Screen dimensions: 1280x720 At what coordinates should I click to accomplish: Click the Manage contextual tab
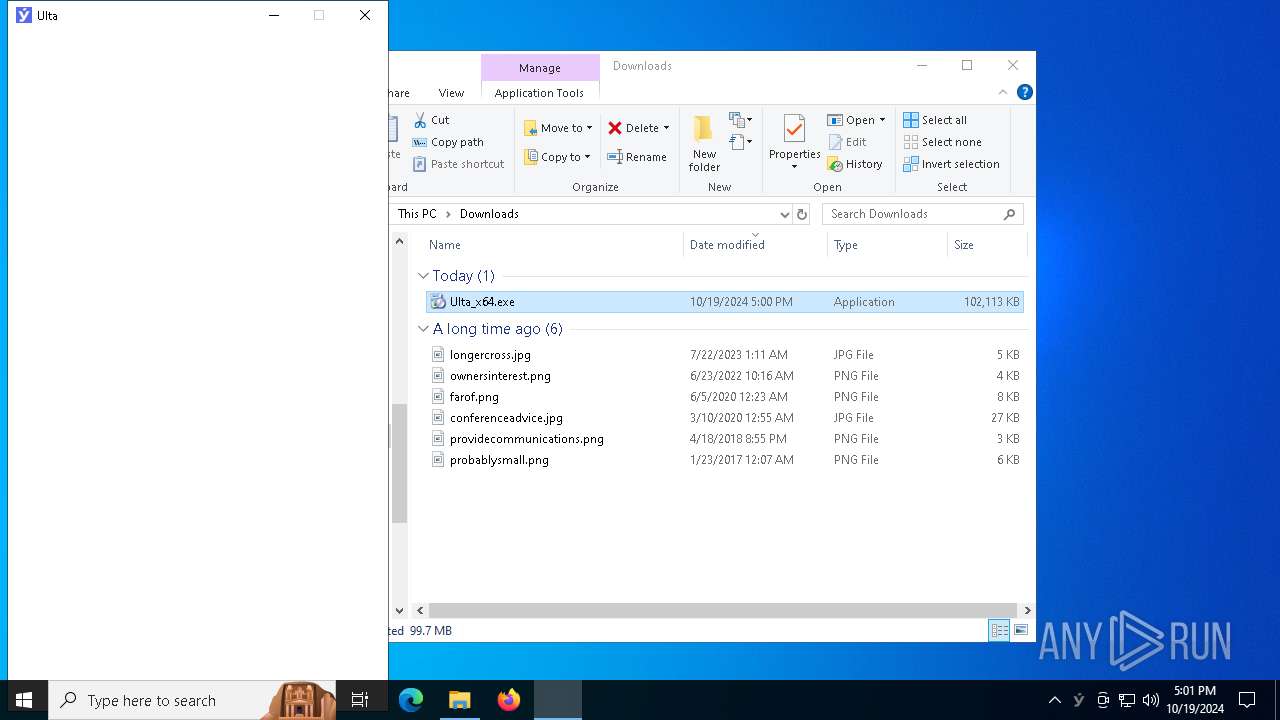[x=540, y=68]
